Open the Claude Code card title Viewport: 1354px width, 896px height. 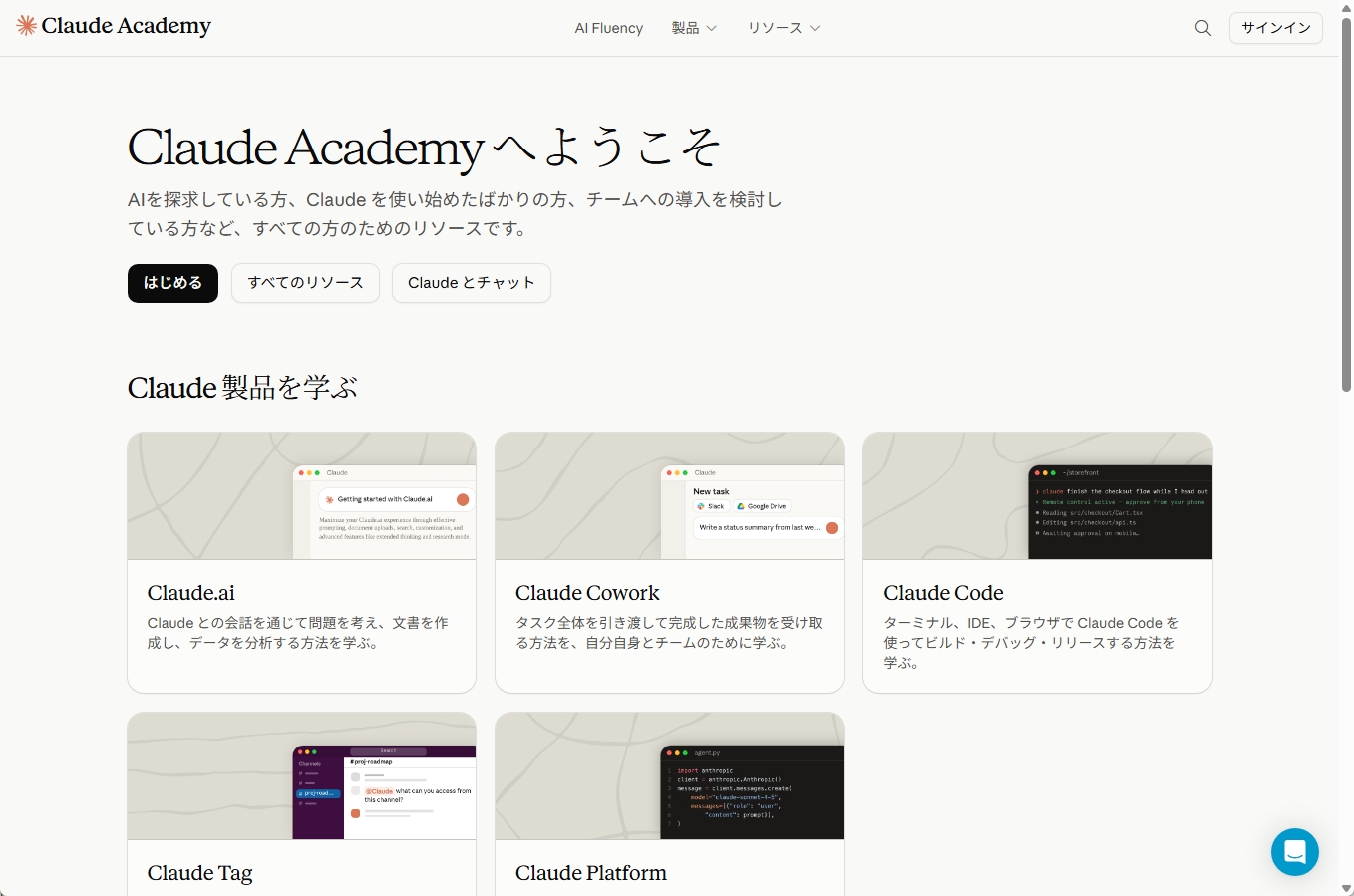click(x=943, y=593)
